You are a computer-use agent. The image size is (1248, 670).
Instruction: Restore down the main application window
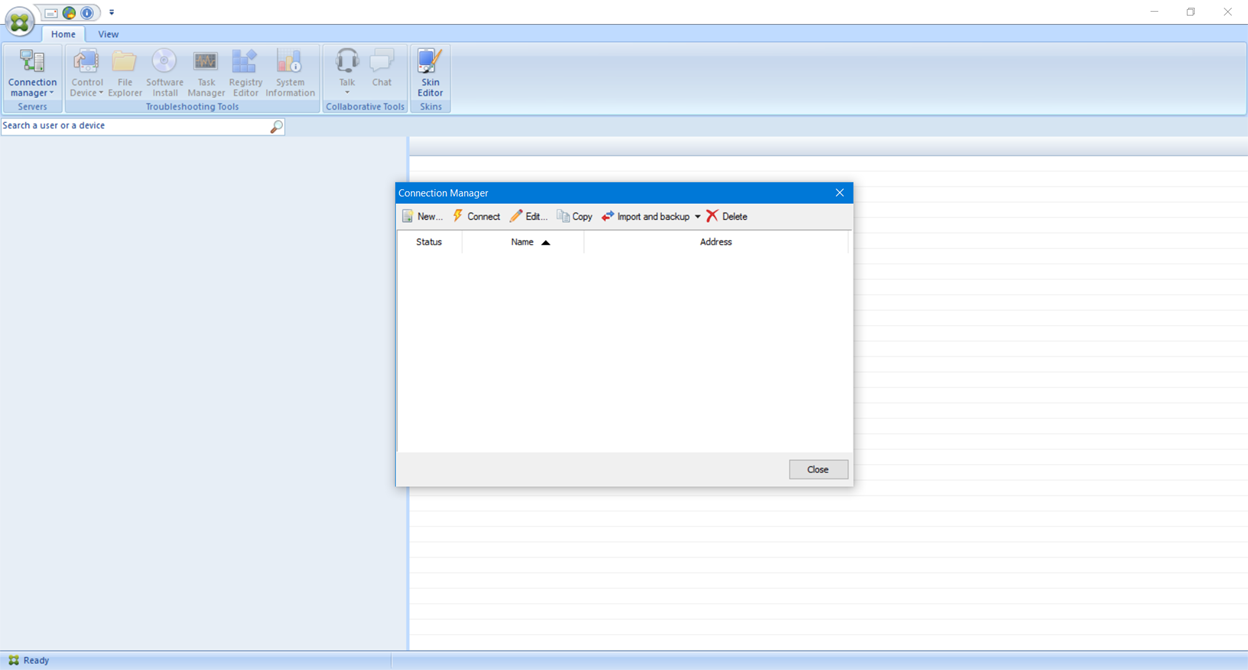point(1191,12)
